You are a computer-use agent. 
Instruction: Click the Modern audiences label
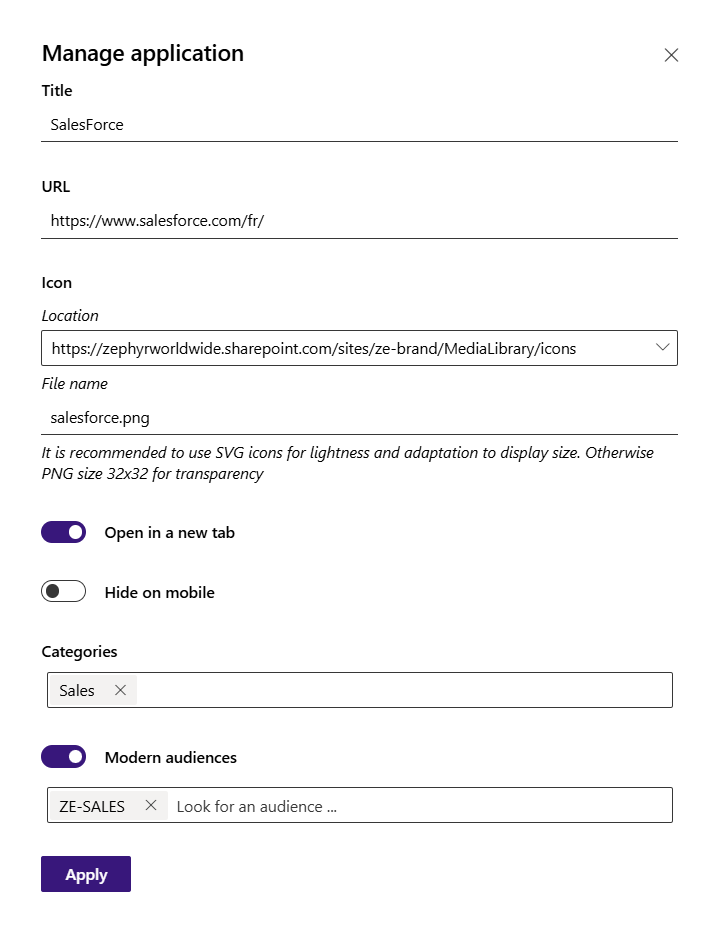click(171, 757)
